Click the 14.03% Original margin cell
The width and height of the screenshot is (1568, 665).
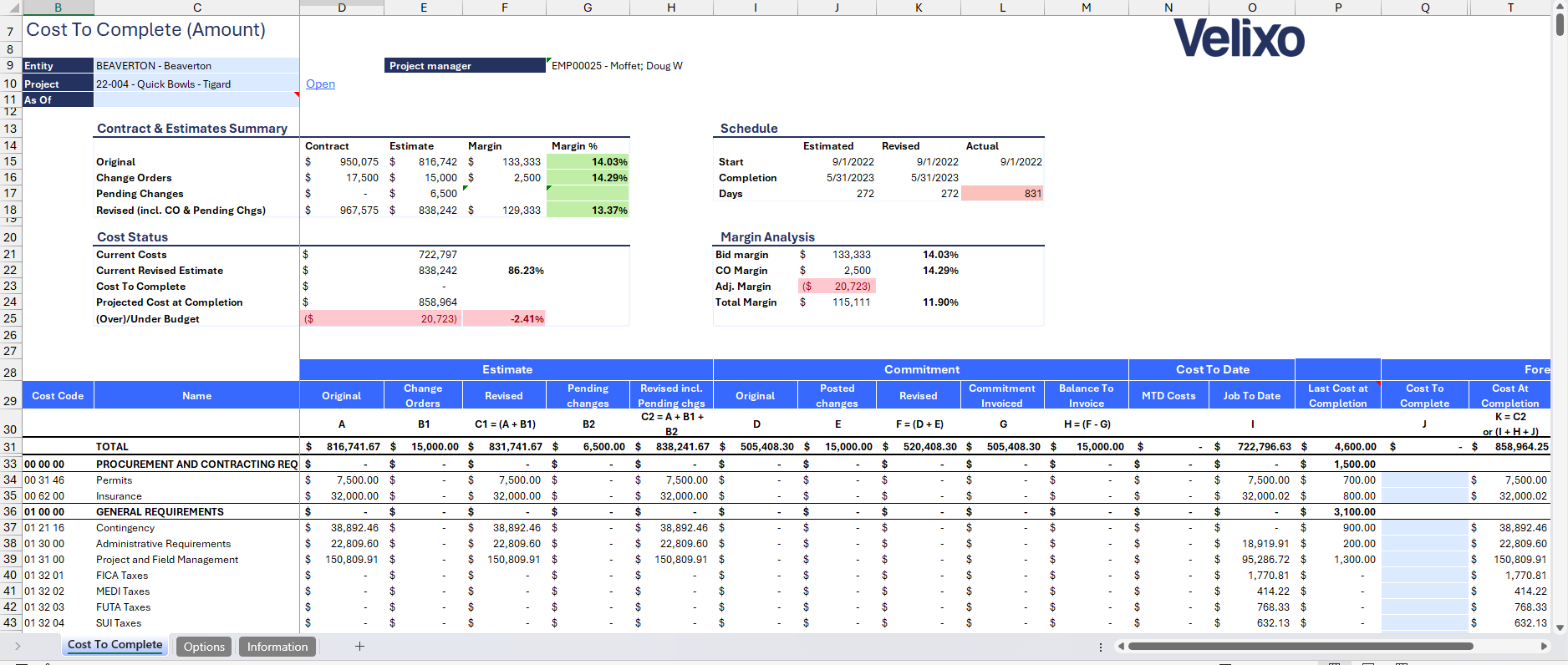[x=588, y=161]
